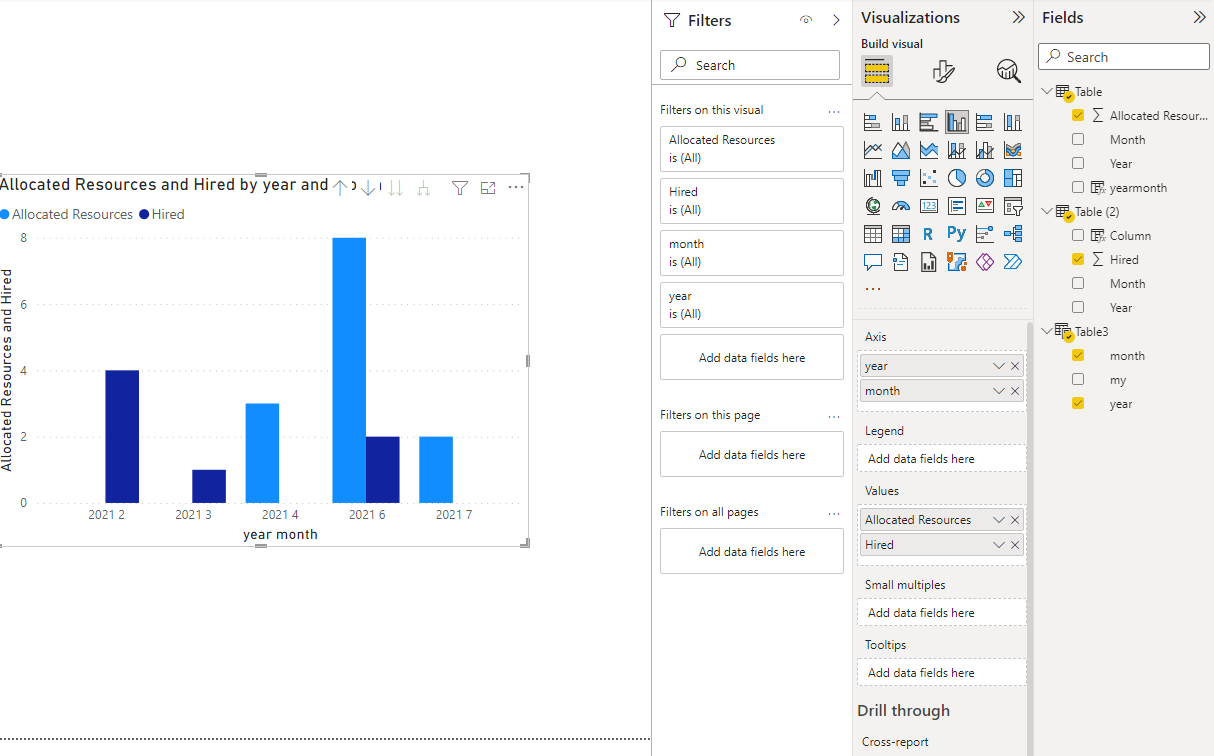The height and width of the screenshot is (756, 1214).
Task: Select the Donut chart visualization
Action: click(x=985, y=178)
